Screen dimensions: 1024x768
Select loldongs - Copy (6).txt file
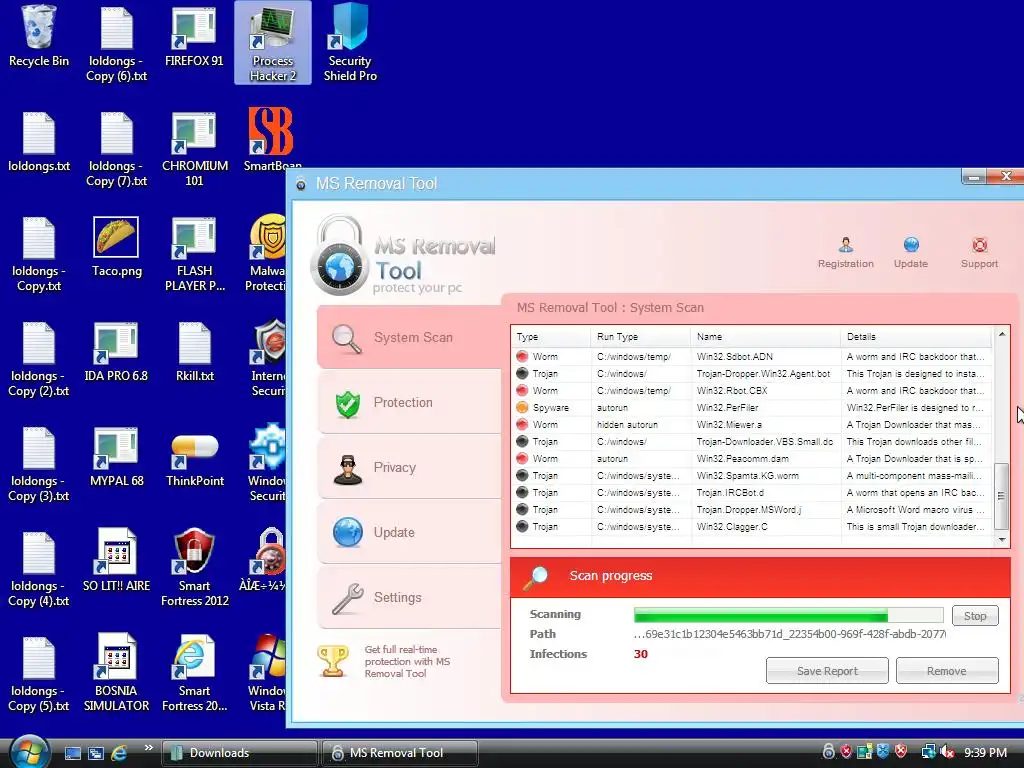pos(116,43)
